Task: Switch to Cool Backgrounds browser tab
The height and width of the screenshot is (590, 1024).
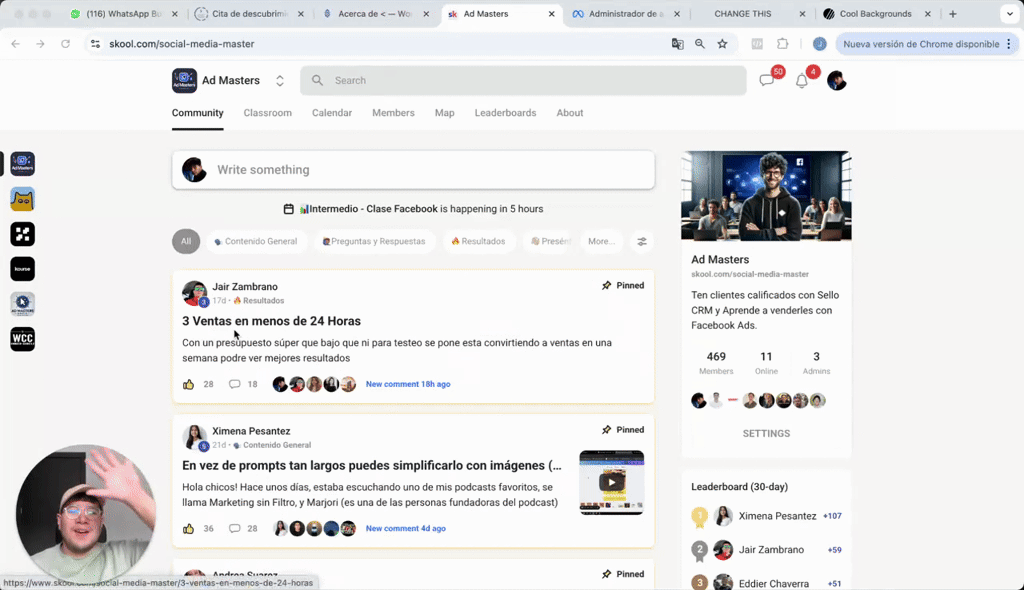Action: [x=877, y=14]
